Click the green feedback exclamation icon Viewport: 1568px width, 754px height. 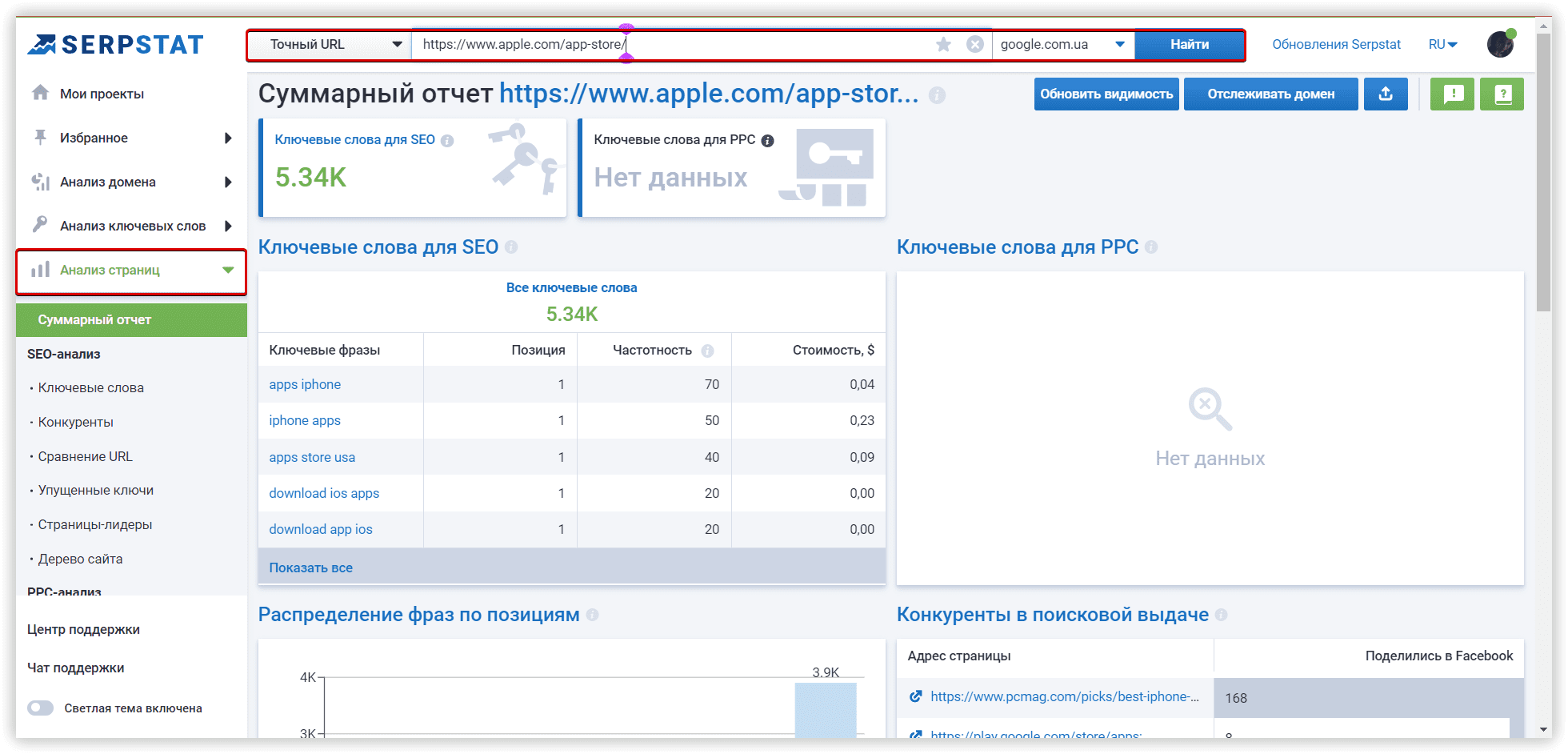(x=1453, y=94)
